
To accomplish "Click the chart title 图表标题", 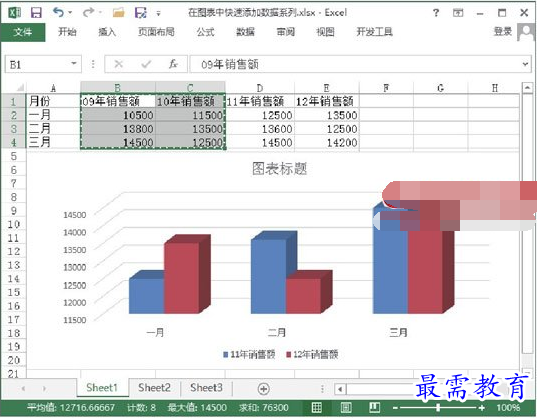I will 279,168.
